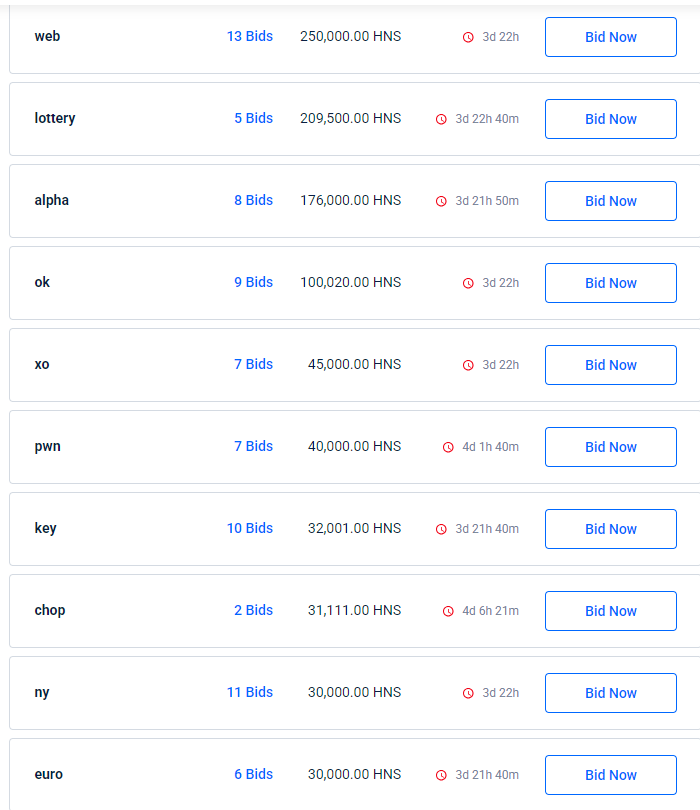
Task: Click the clock icon in the web row
Action: (x=468, y=37)
